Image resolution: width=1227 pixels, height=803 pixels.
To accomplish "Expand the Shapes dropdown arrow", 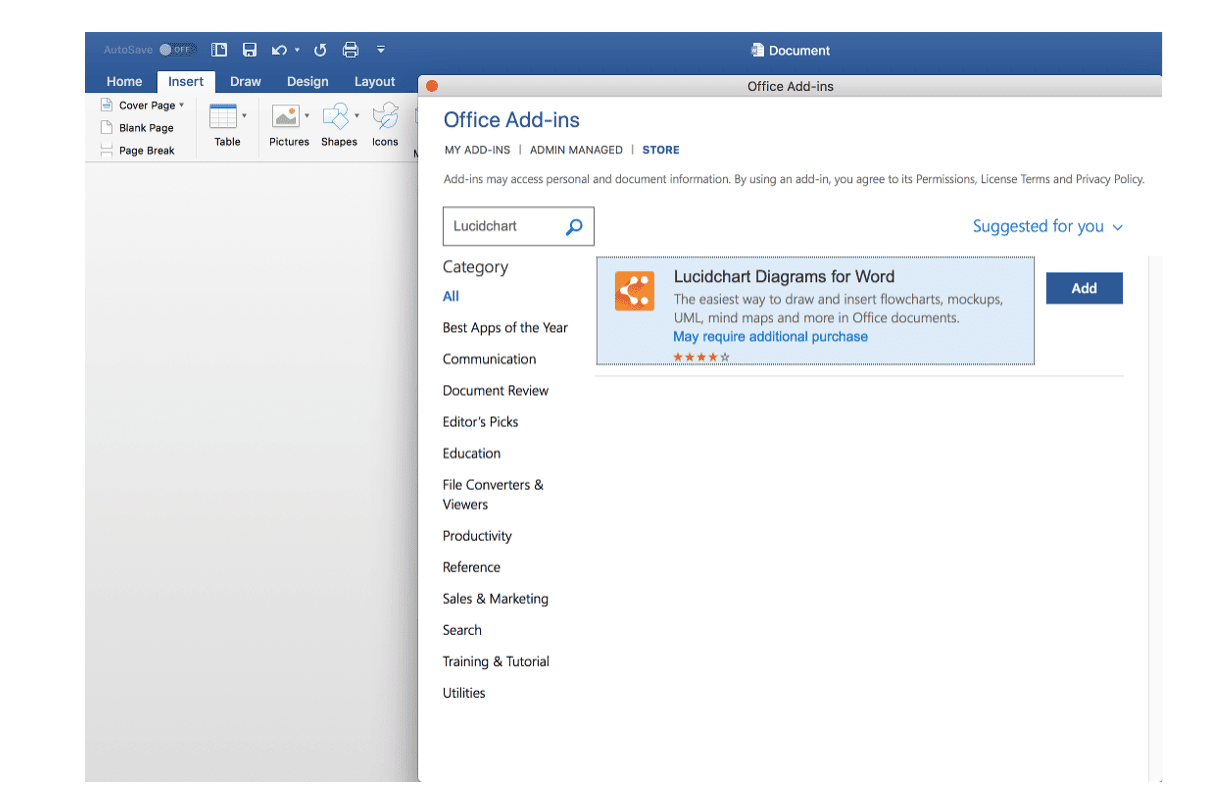I will pos(357,116).
